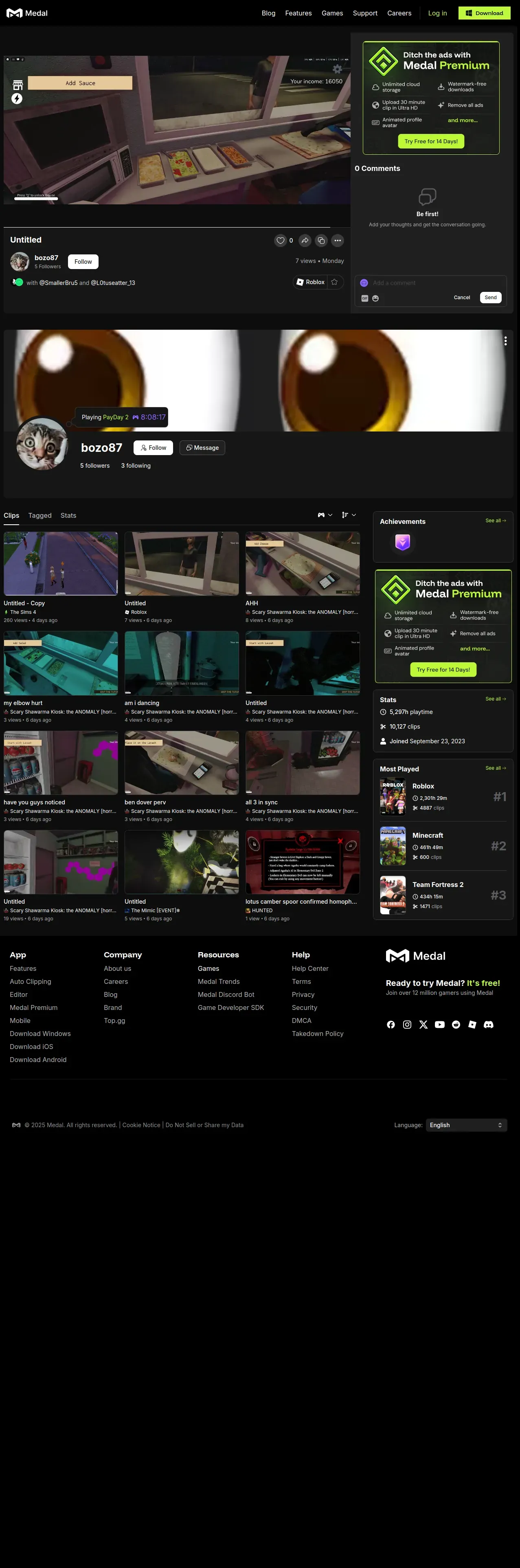The height and width of the screenshot is (1568, 520).
Task: Open the emoji picker in the comment box
Action: 376,298
